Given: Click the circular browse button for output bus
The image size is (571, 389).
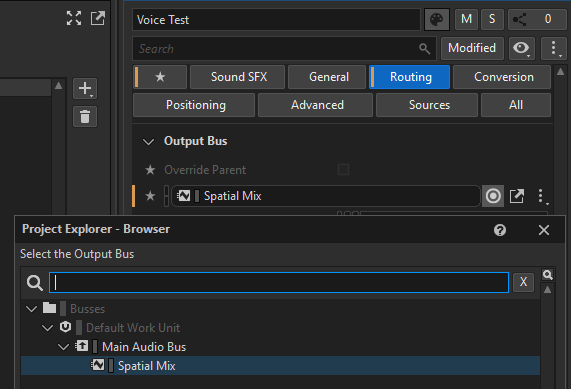Looking at the screenshot, I should point(493,196).
